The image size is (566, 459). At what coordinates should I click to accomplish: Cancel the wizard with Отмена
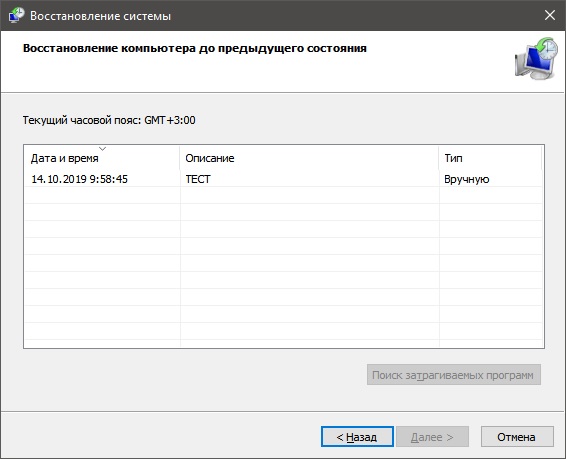point(517,437)
